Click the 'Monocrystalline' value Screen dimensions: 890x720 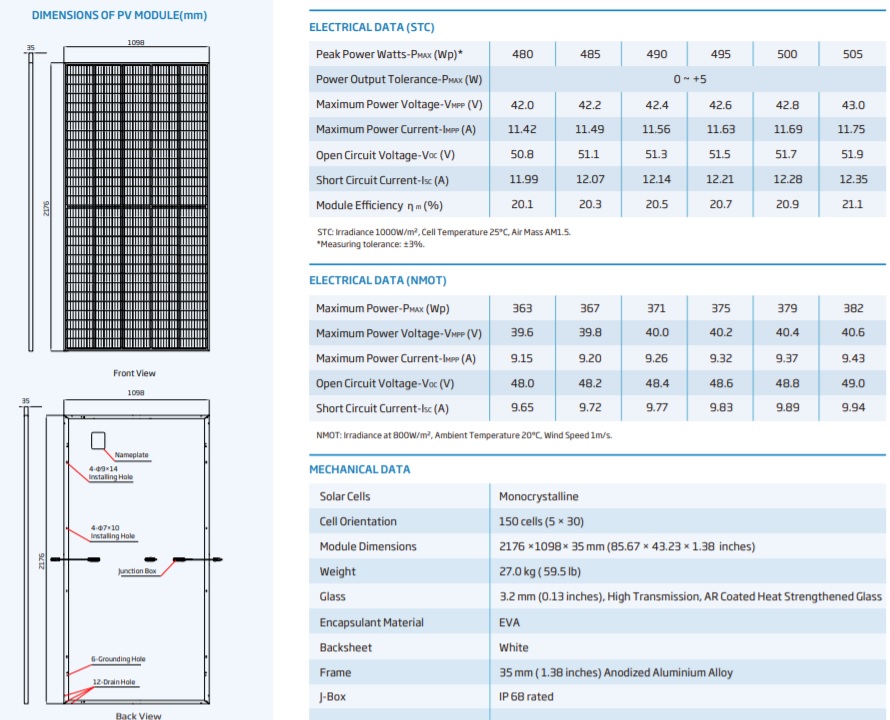[539, 496]
